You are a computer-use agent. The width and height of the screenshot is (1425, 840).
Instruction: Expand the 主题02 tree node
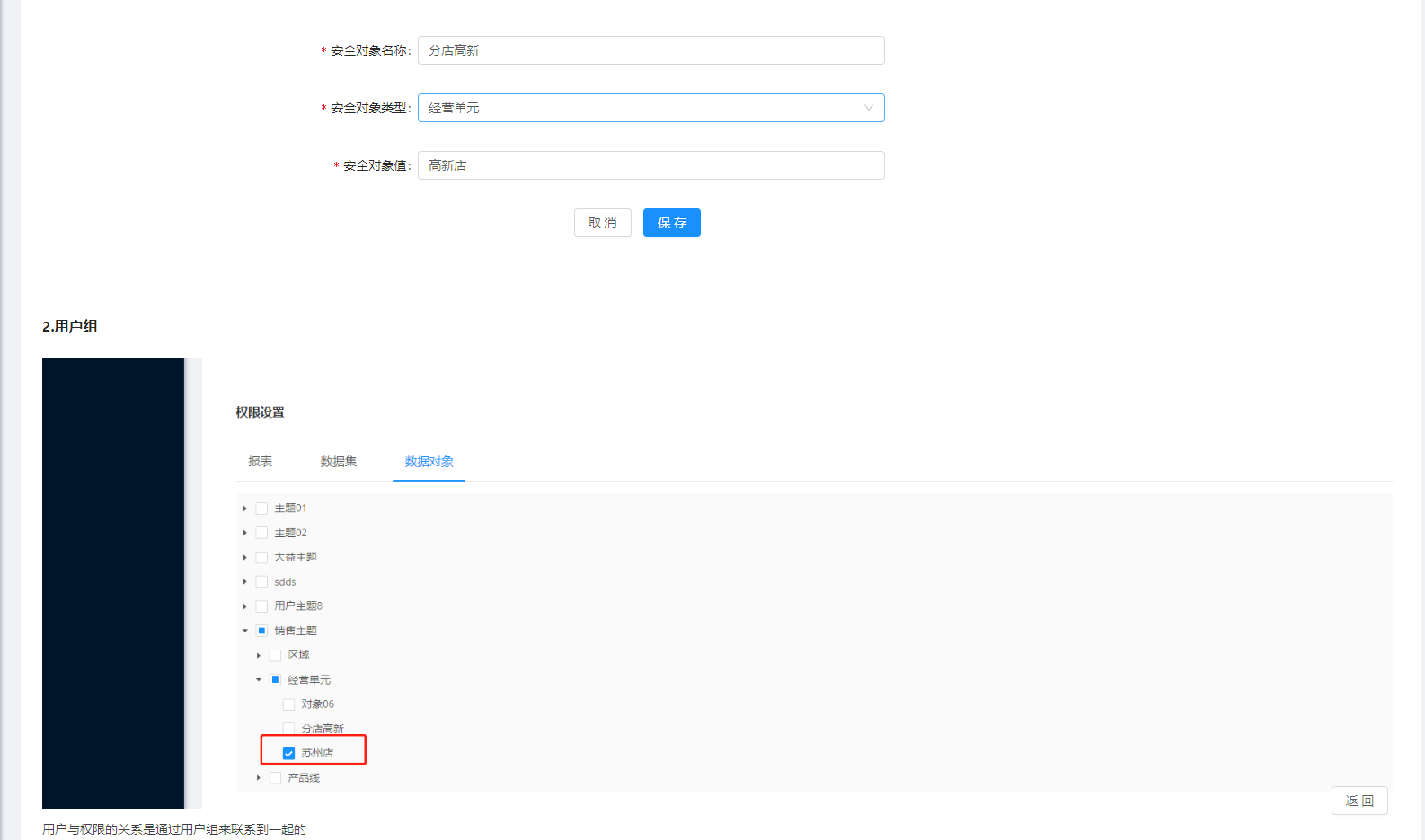(x=245, y=533)
